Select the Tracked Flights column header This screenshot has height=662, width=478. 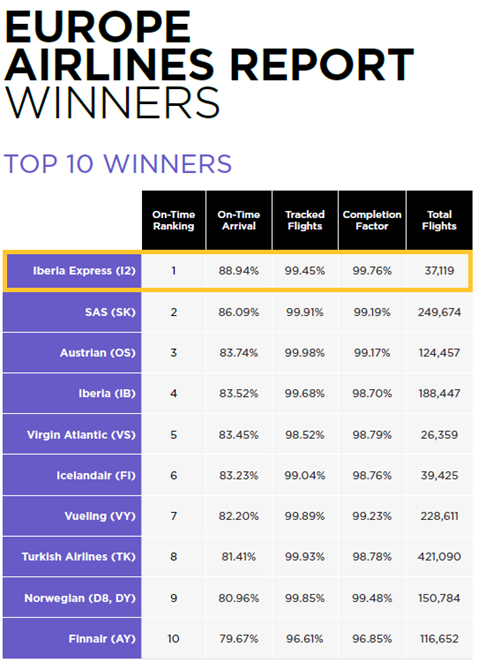tap(305, 220)
